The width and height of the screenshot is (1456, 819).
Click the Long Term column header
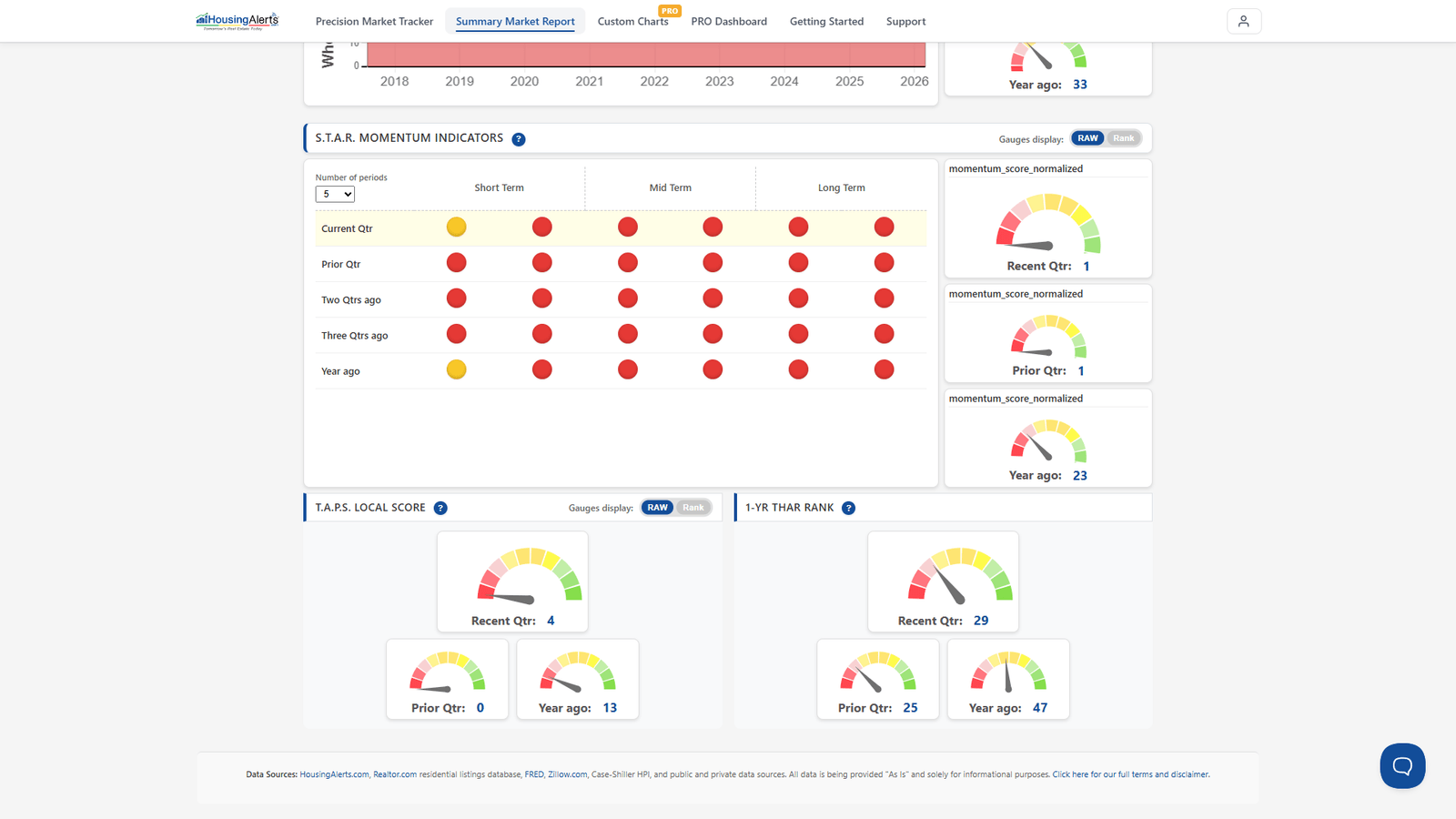(x=841, y=187)
